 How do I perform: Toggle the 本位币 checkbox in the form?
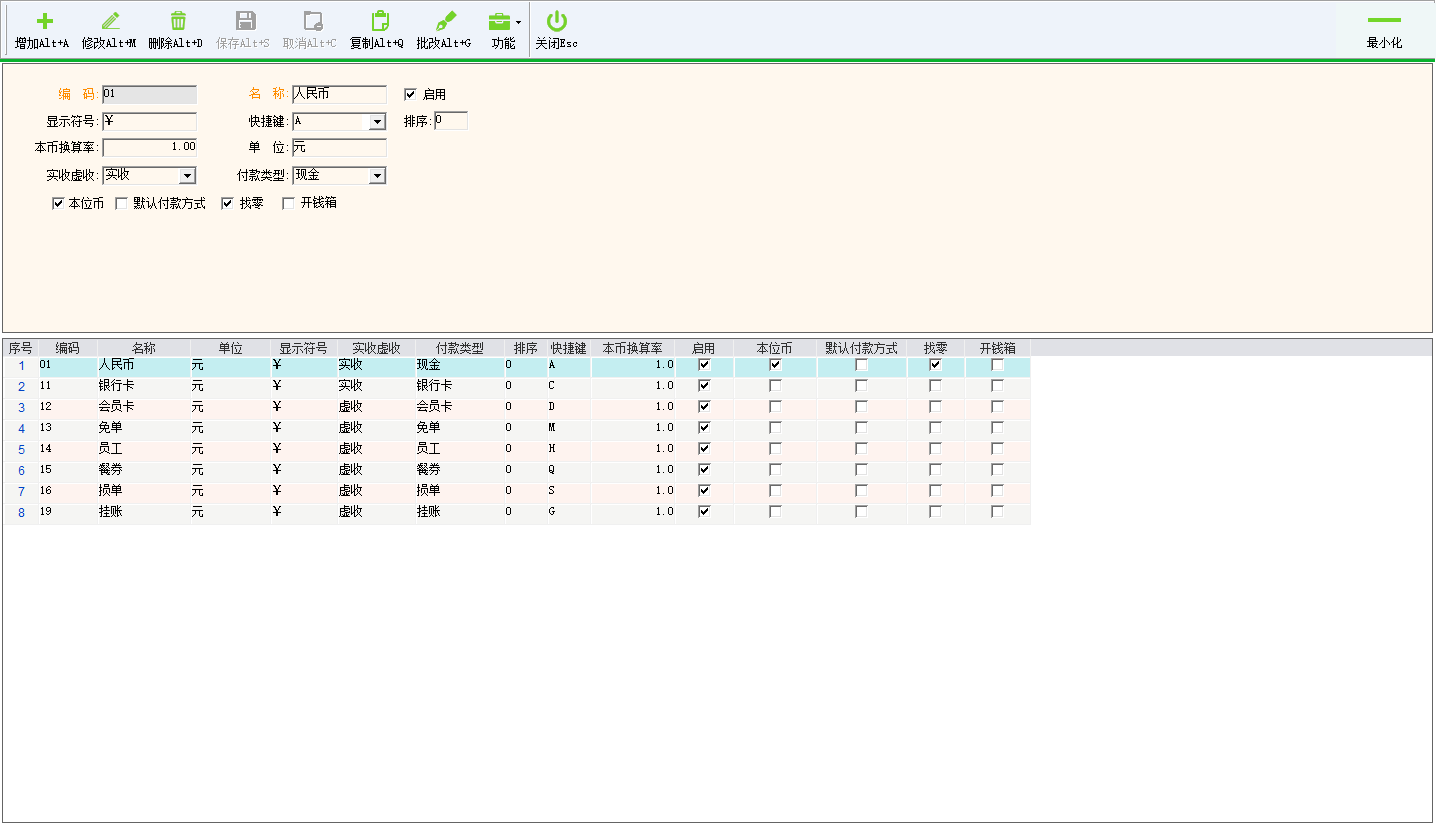(58, 203)
